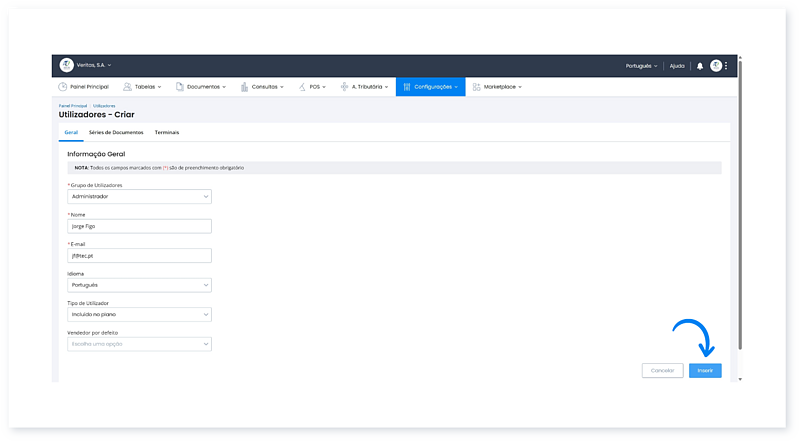The image size is (800, 442).
Task: Open the Consultas menu
Action: 262,87
